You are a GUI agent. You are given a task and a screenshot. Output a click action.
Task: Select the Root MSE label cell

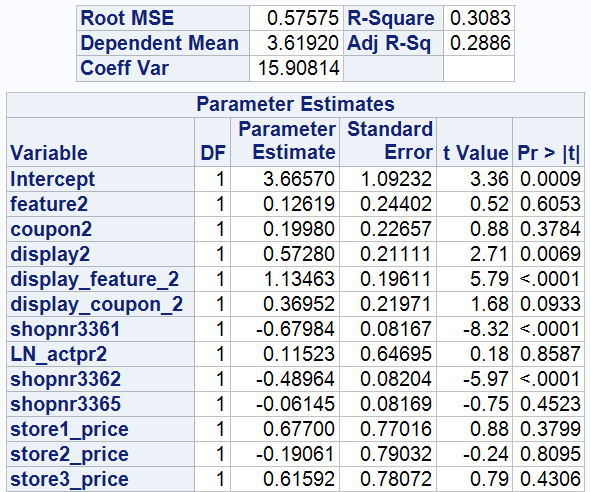[x=163, y=18]
